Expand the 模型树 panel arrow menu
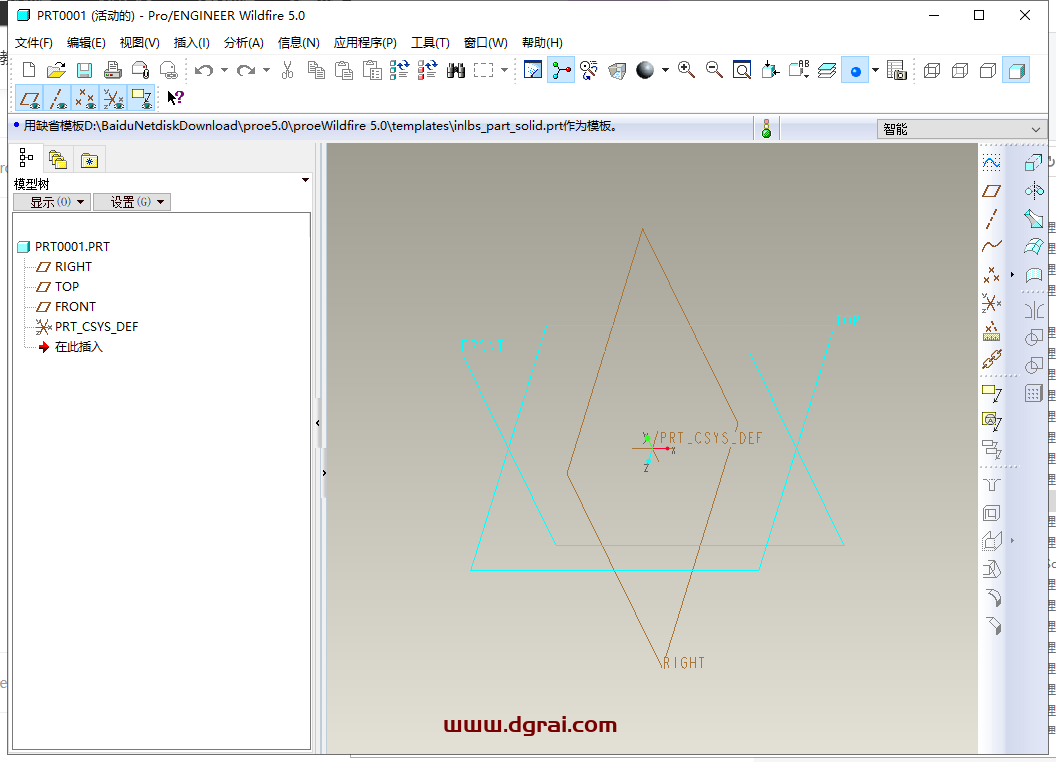Screen dimensions: 1056x762 [x=305, y=181]
